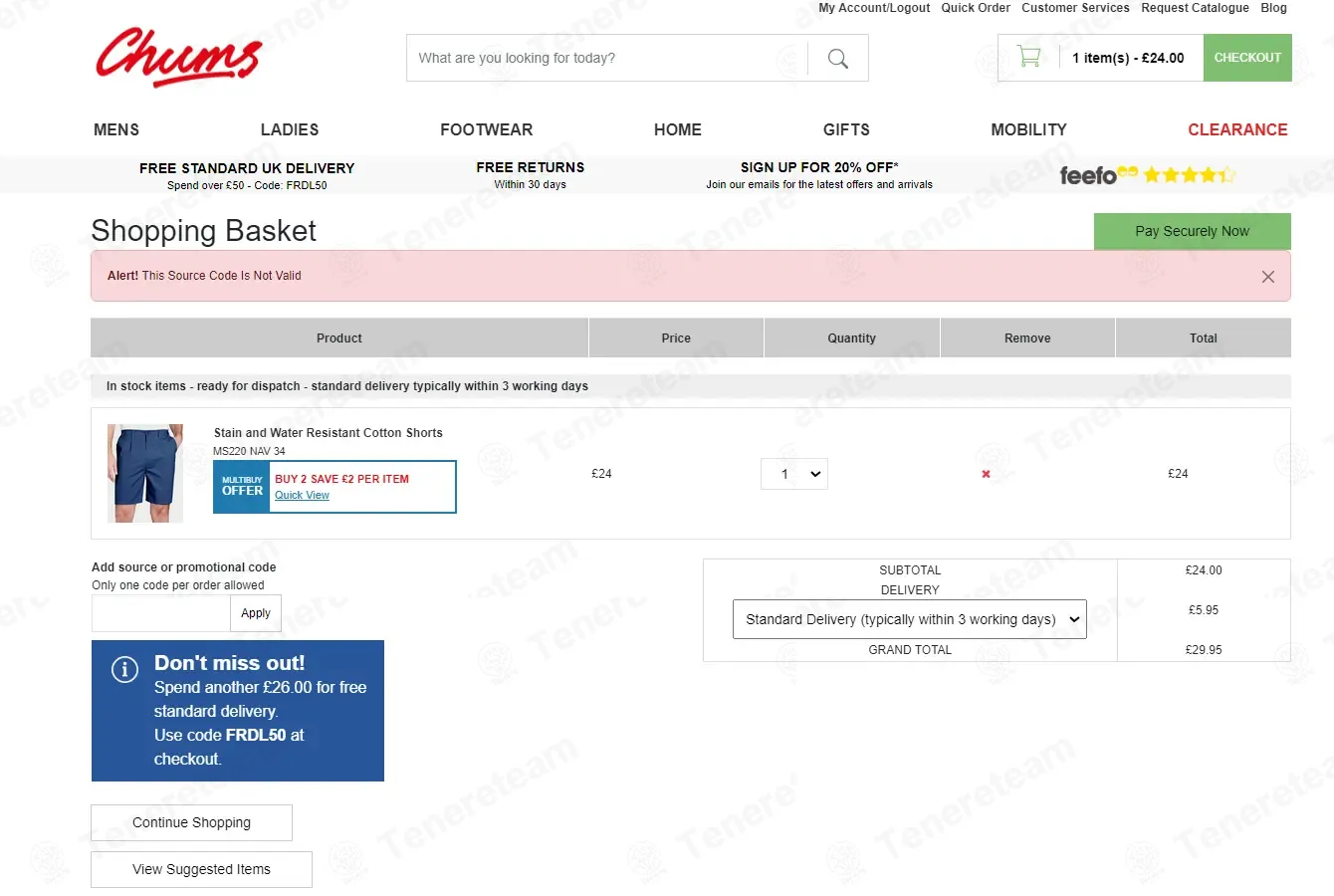The image size is (1334, 896).
Task: Click the 1 item(s) - £24.00 basket summary
Action: (x=1128, y=58)
